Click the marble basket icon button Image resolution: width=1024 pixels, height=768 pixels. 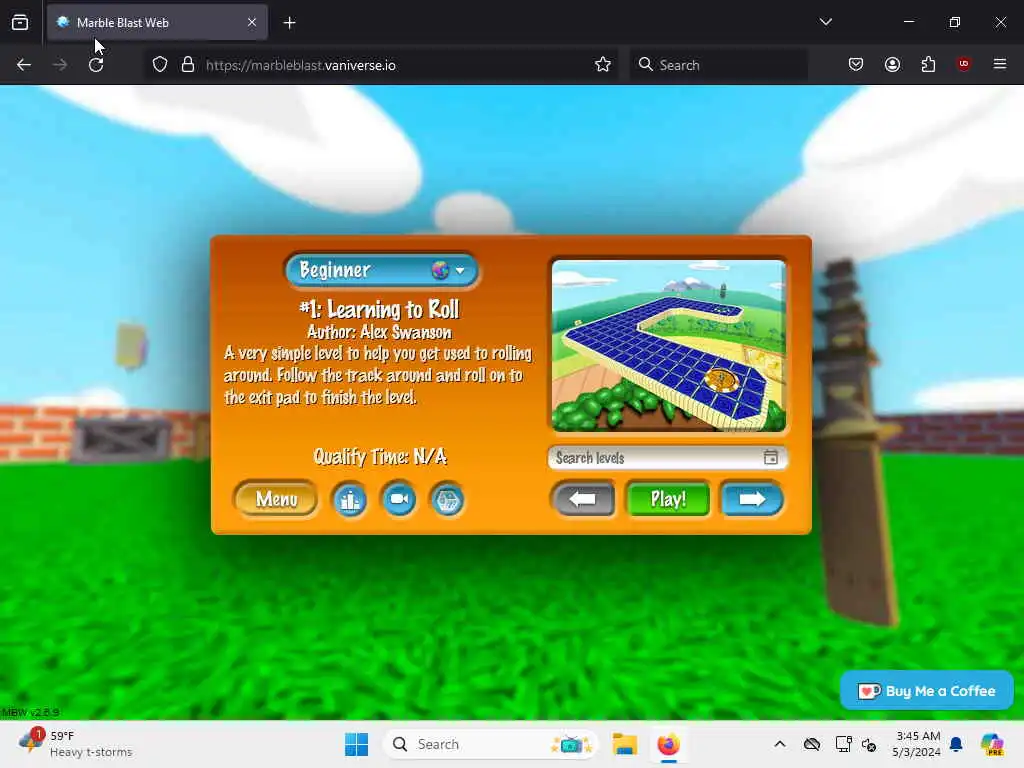click(x=447, y=500)
